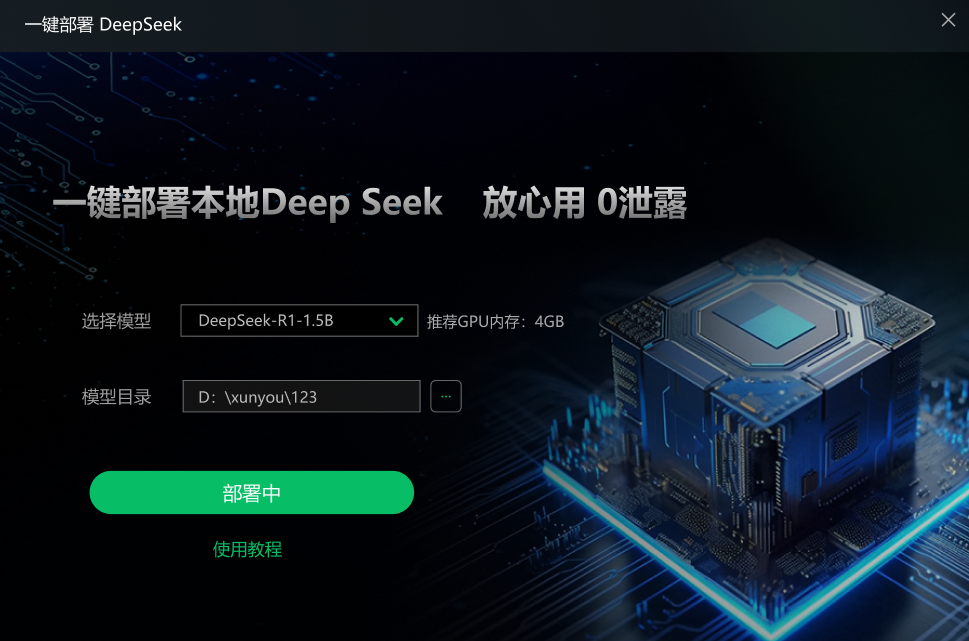Select the DeepSeek-R1-1.5B text in combo box
The image size is (969, 641).
266,321
